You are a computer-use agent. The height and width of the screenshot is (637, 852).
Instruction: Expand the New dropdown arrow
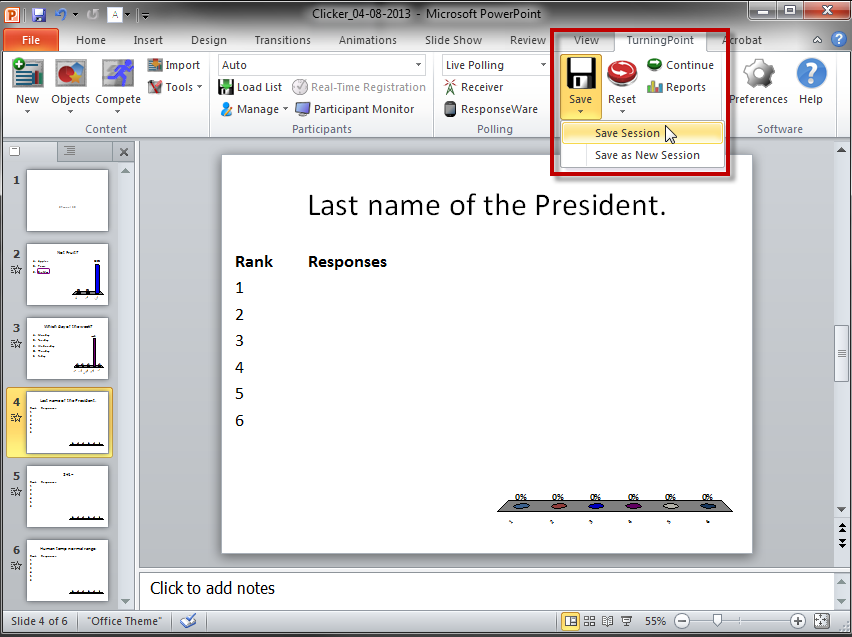(28, 111)
